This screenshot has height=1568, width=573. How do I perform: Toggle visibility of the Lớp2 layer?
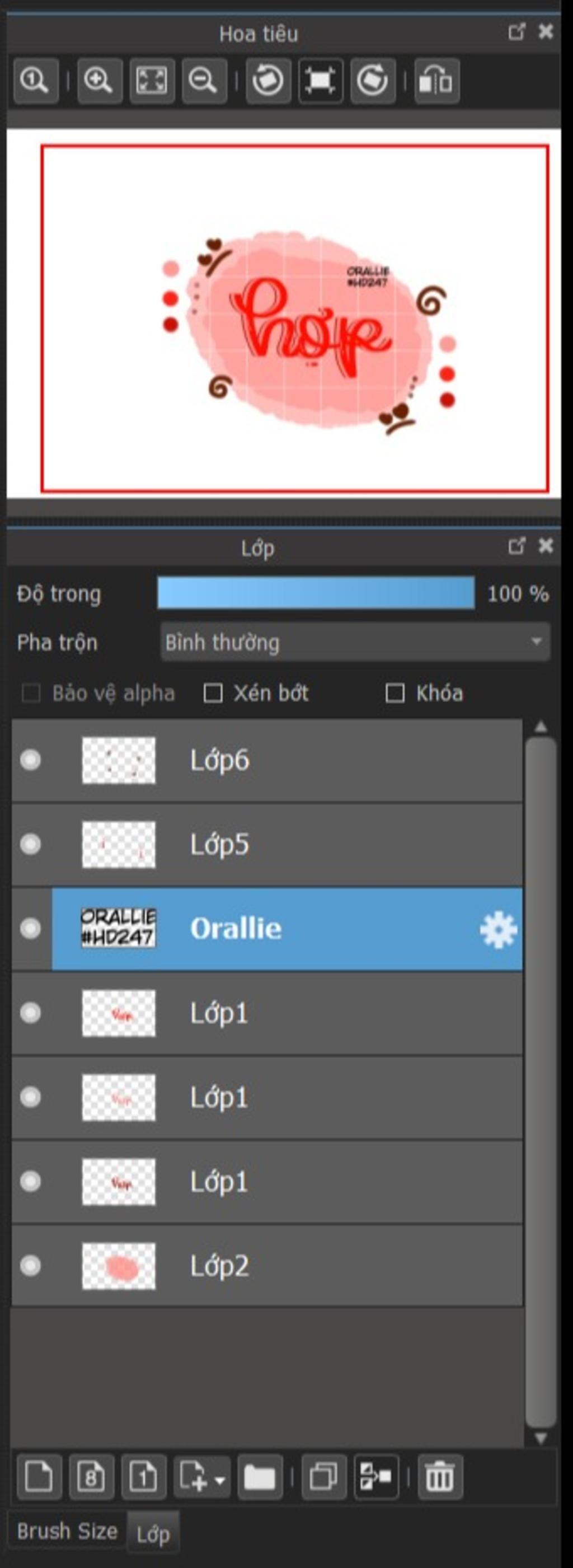click(x=30, y=1266)
